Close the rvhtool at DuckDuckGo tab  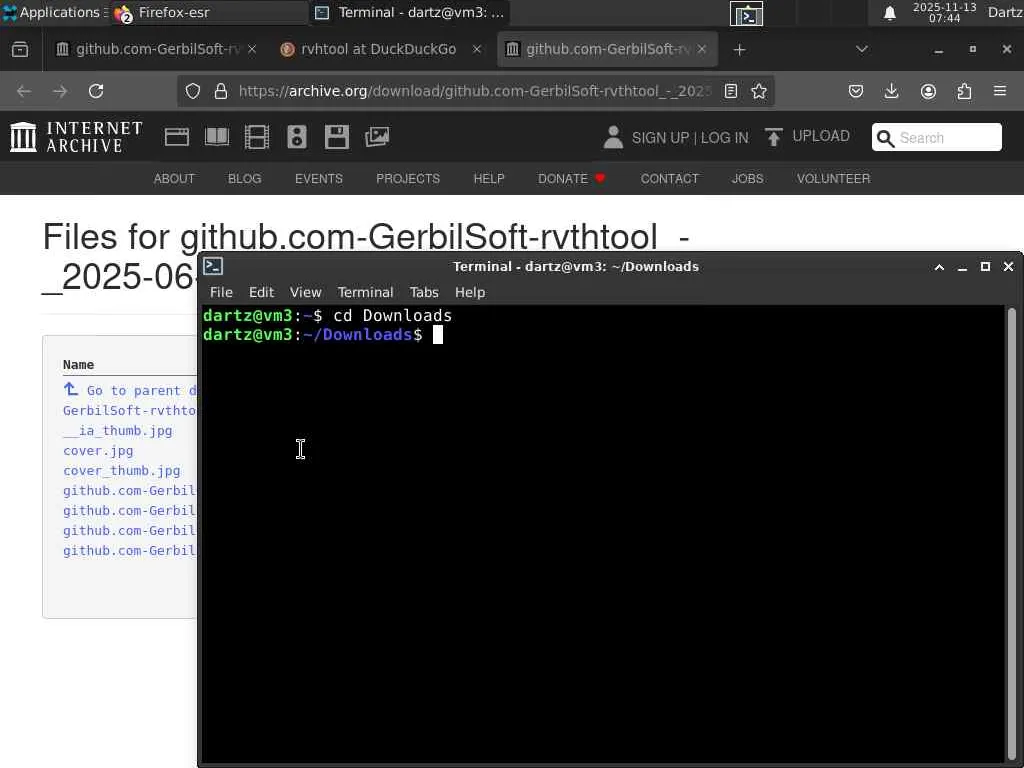(477, 49)
